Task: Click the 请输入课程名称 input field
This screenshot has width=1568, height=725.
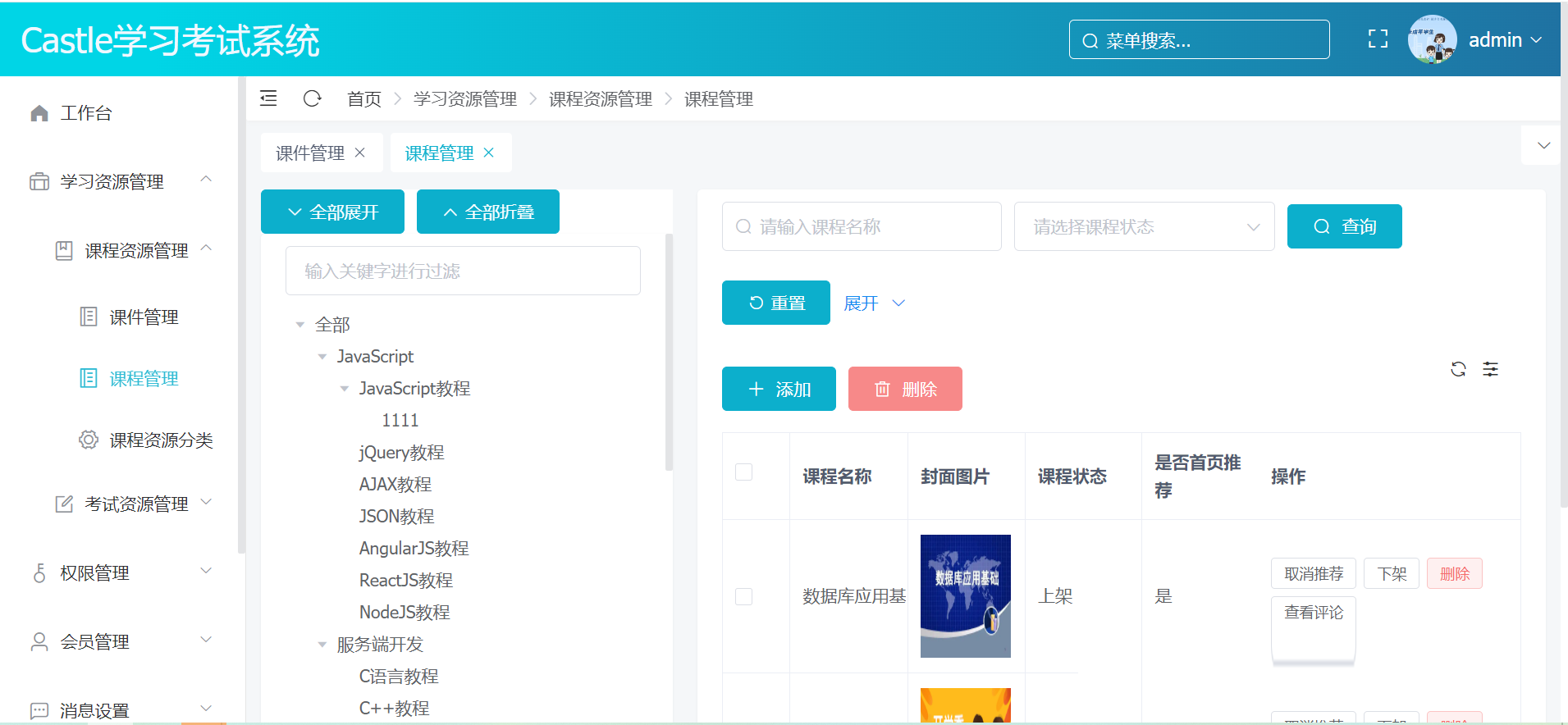Action: pyautogui.click(x=862, y=227)
